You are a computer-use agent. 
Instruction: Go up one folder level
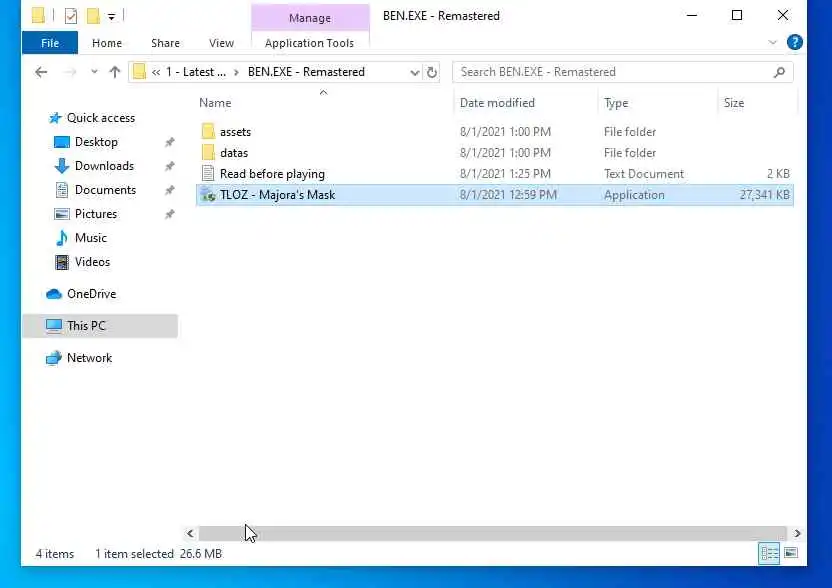[115, 72]
